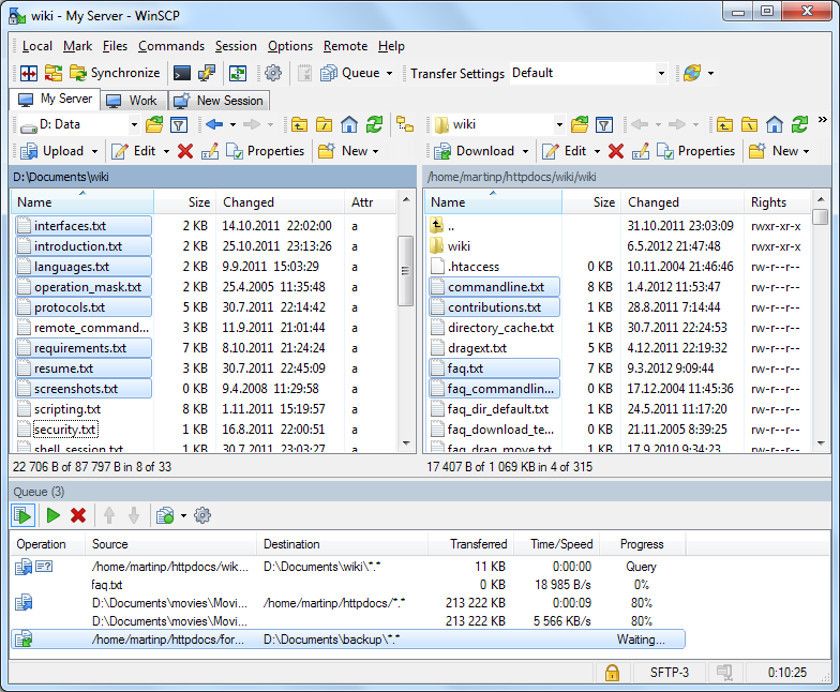Click the SFTP-3 protocol status entry
The height and width of the screenshot is (692, 840).
pos(669,672)
